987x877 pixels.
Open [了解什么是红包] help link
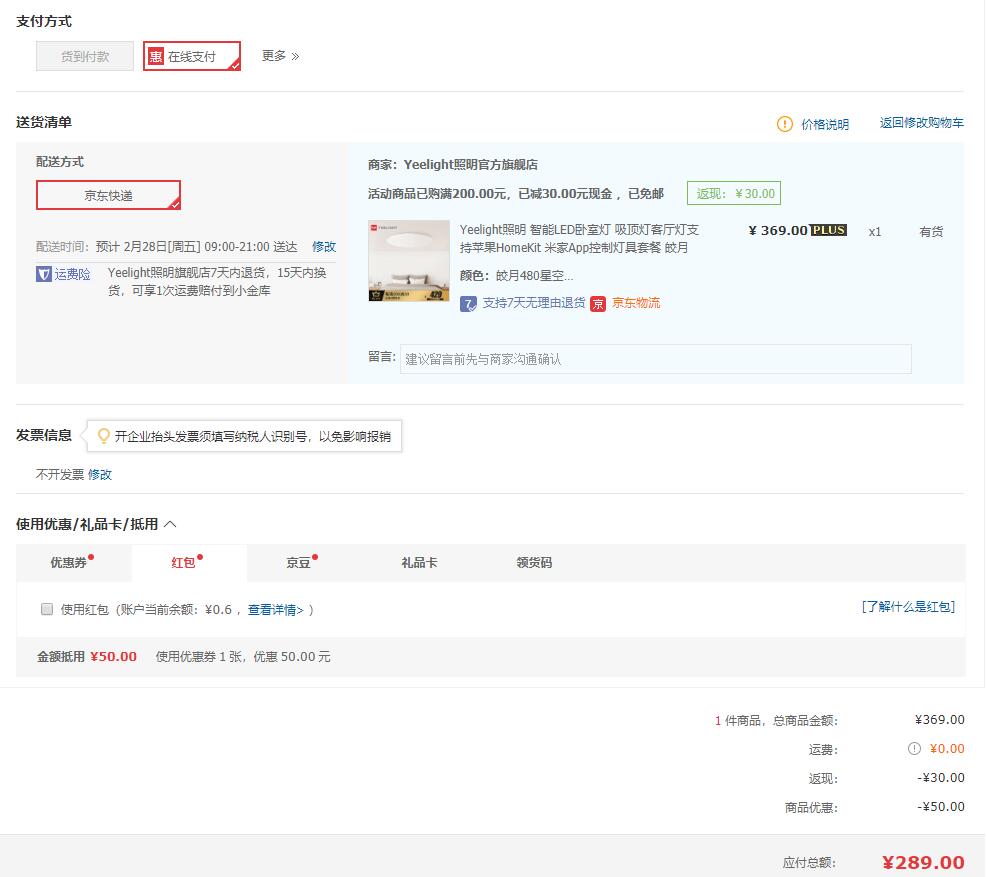pos(908,606)
